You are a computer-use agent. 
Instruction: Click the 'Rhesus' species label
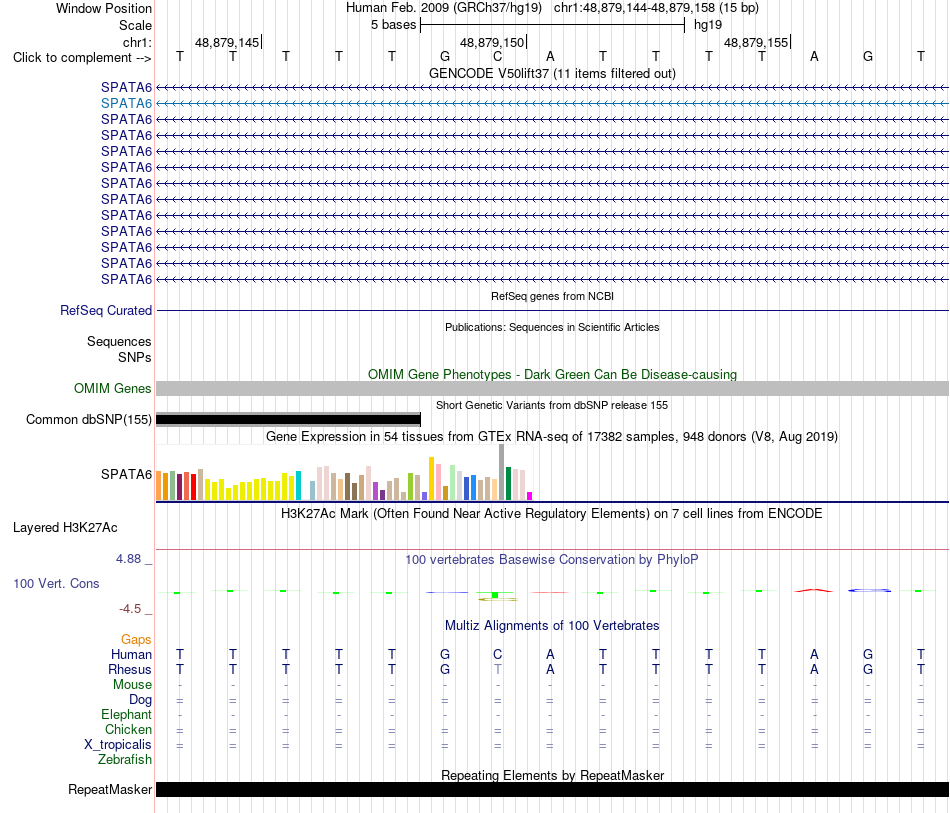(x=130, y=669)
